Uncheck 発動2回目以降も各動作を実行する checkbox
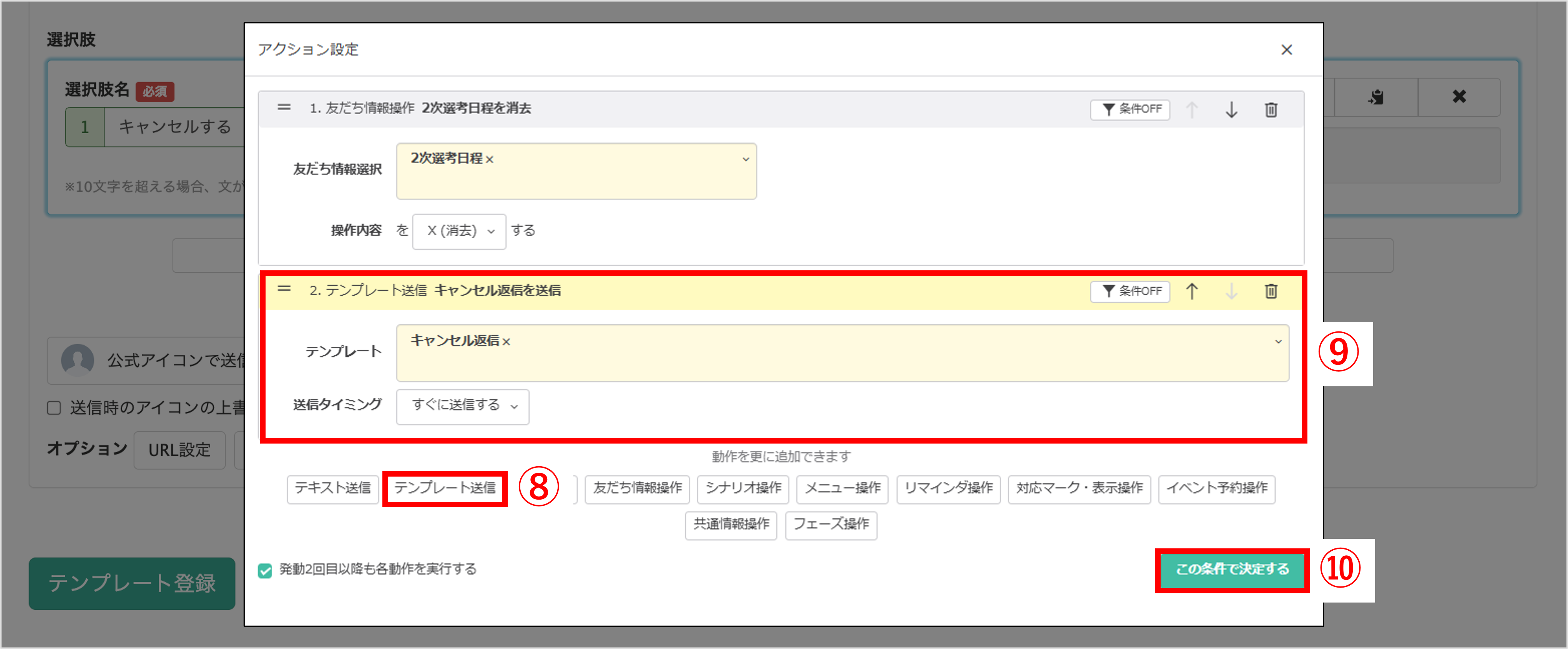Screen dimensions: 1568x649 265,570
